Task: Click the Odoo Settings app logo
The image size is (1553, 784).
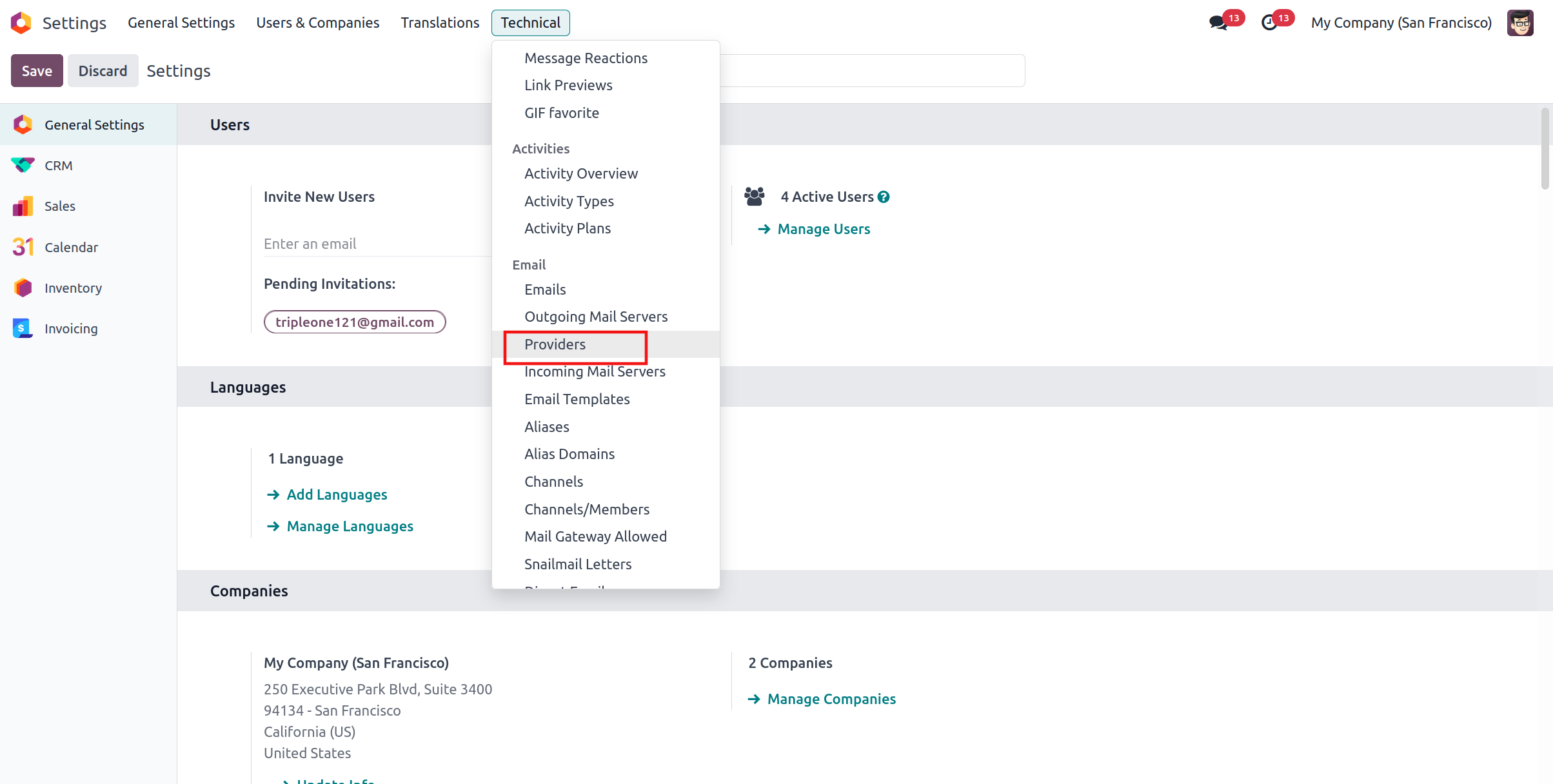Action: (x=21, y=23)
